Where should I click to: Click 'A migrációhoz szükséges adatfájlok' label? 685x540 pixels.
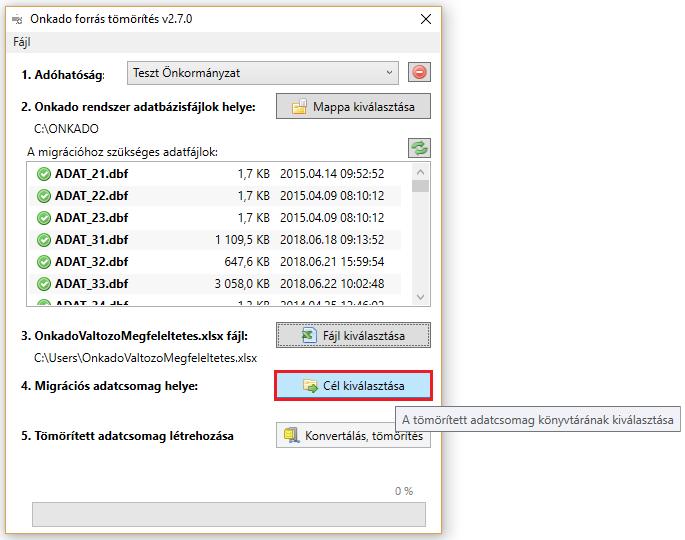pos(122,152)
